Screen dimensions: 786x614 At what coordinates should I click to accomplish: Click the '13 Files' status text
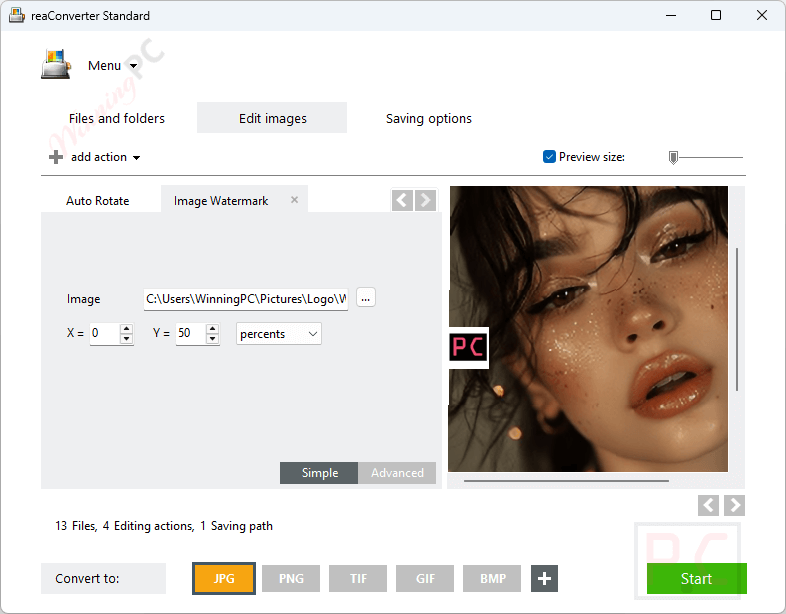point(76,526)
